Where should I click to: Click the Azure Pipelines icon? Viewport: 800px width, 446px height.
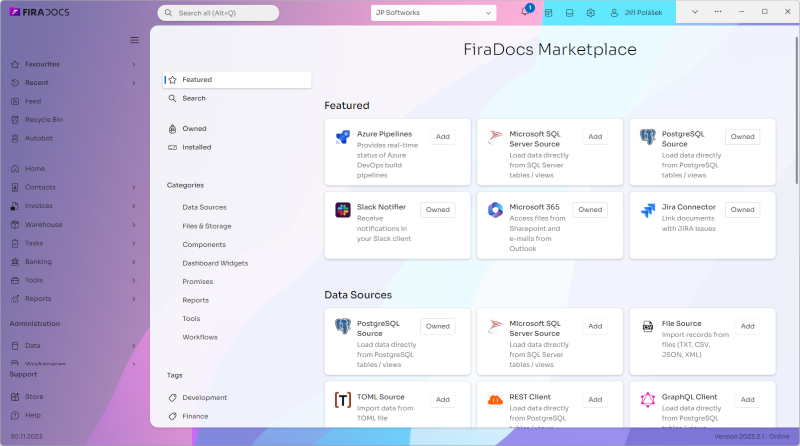(343, 137)
